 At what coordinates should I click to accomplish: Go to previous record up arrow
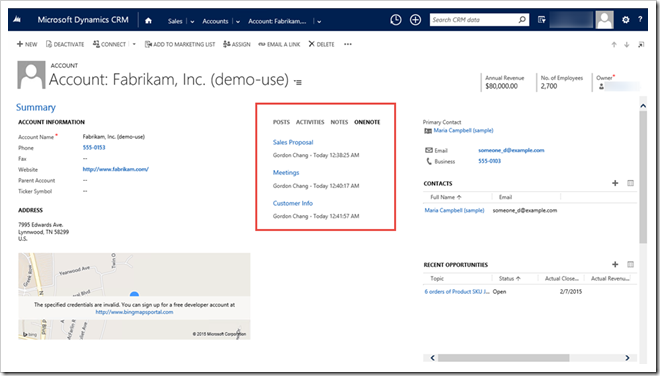click(x=614, y=45)
